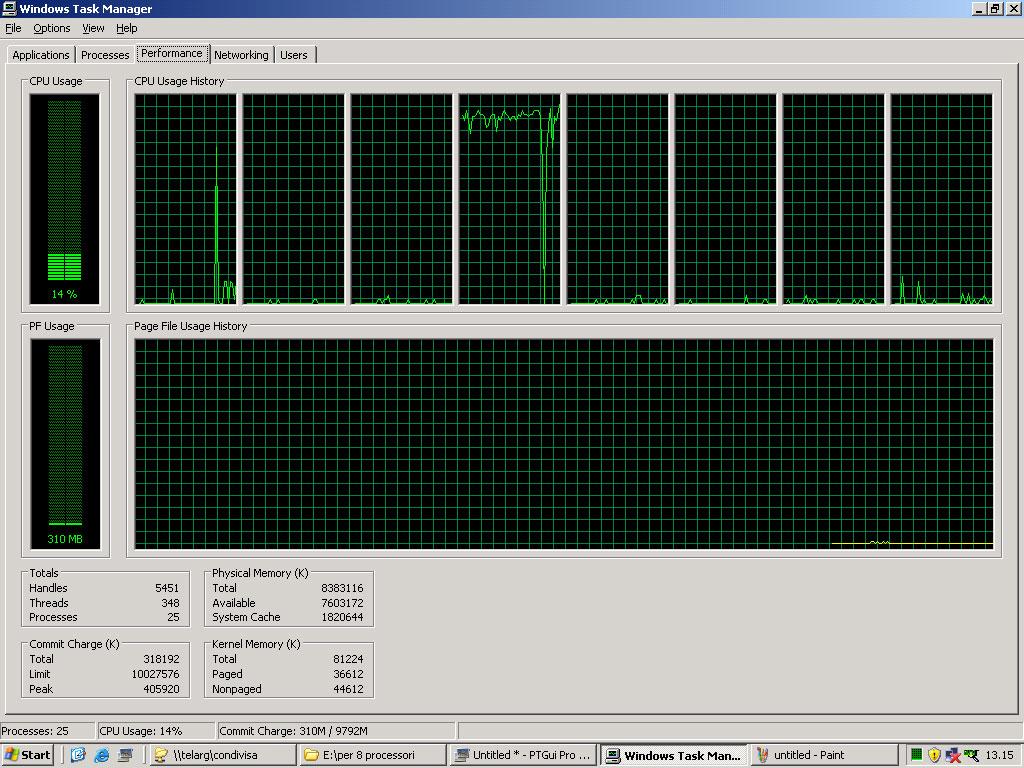Image resolution: width=1024 pixels, height=768 pixels.
Task: Click the CPU Usage gauge showing 14 %
Action: click(x=65, y=199)
